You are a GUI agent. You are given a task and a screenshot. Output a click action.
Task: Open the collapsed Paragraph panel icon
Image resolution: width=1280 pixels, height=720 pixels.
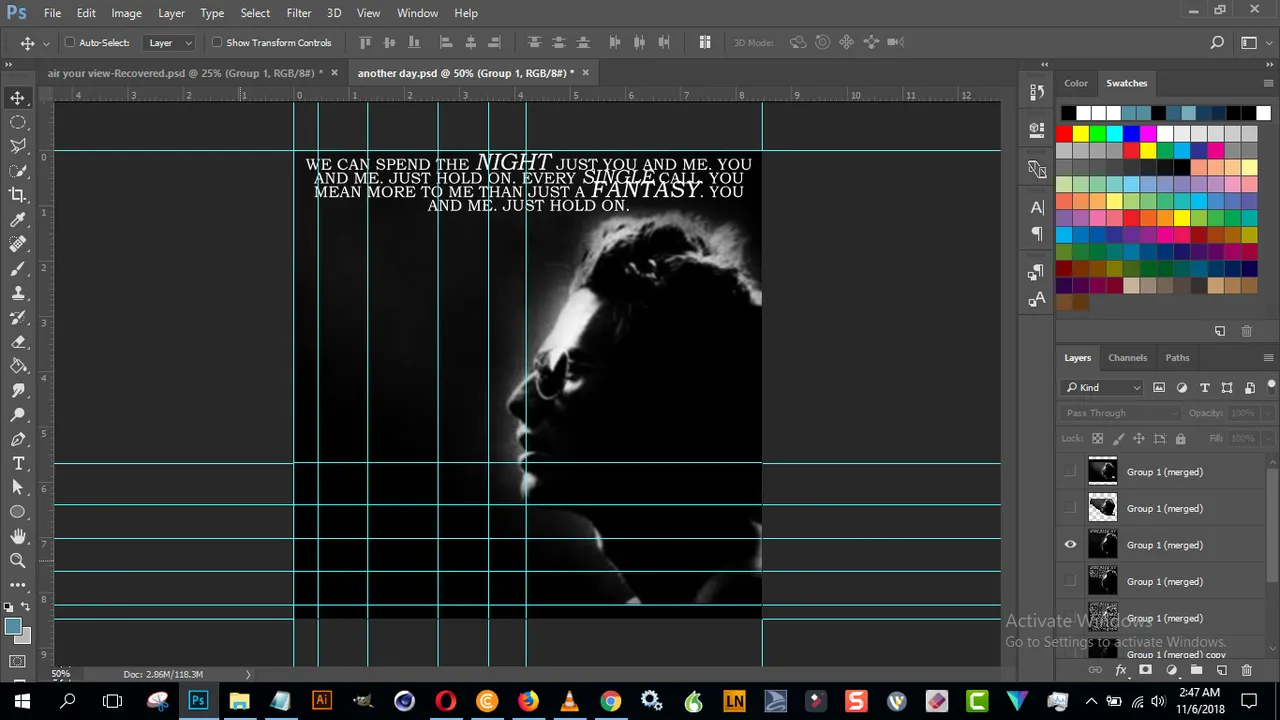coord(1037,233)
